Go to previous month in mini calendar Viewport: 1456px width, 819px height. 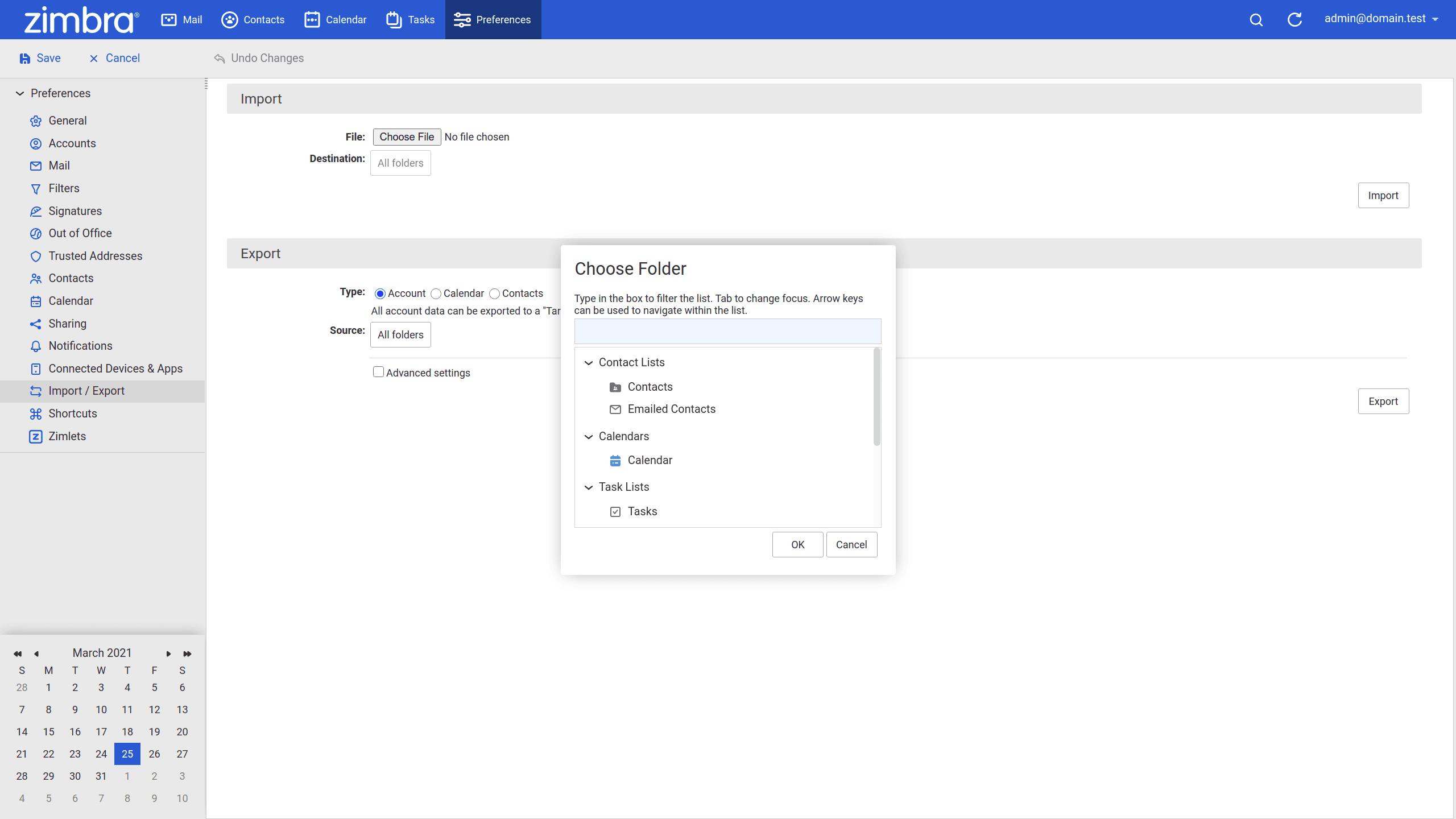(36, 654)
